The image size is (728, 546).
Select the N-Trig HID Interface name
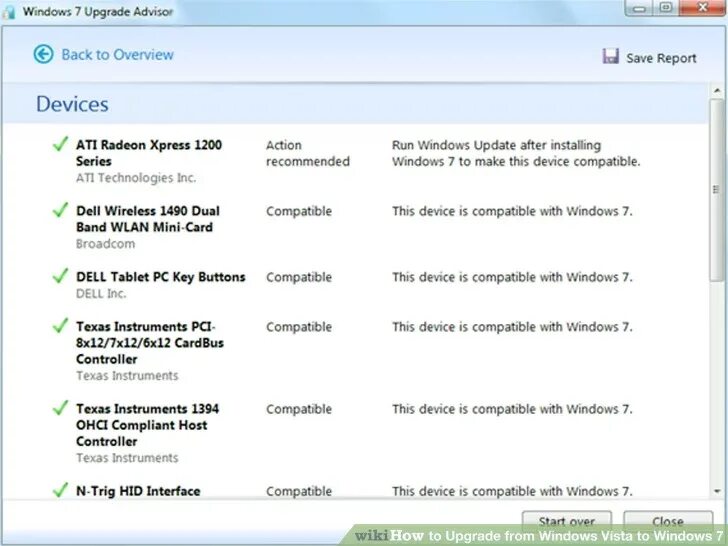pyautogui.click(x=138, y=491)
